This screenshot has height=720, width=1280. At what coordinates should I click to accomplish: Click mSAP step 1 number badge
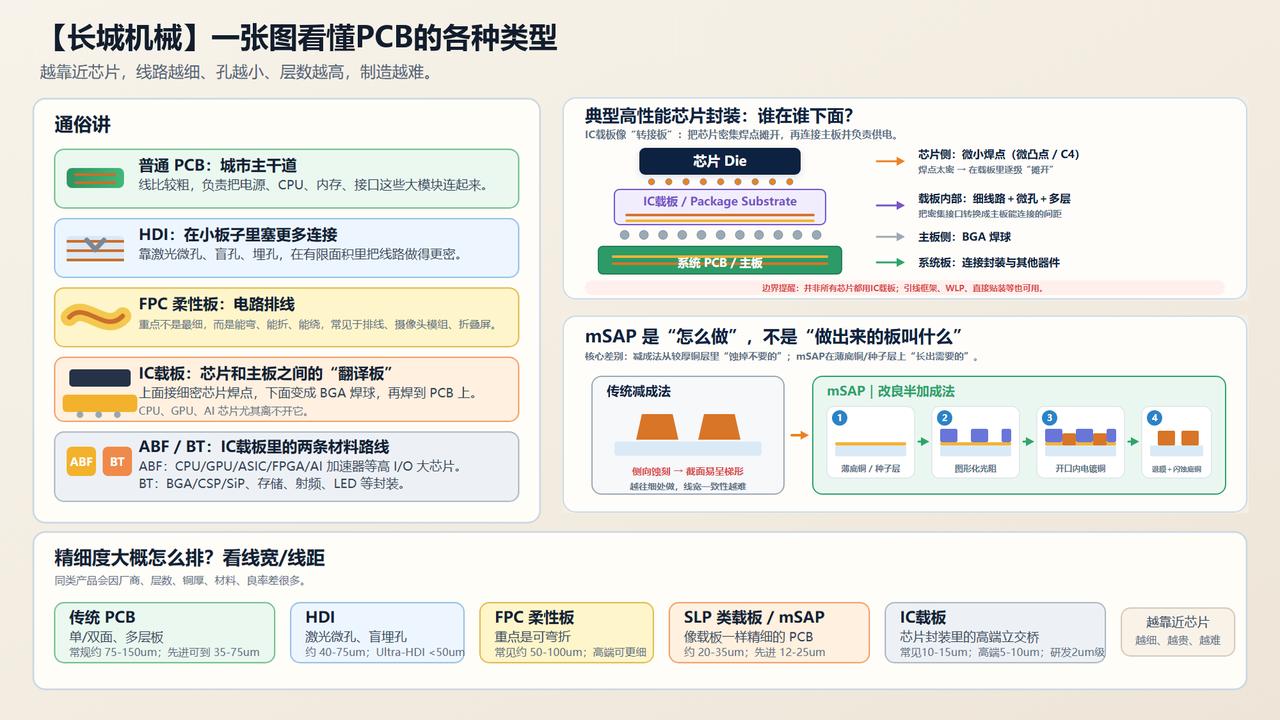[x=840, y=418]
